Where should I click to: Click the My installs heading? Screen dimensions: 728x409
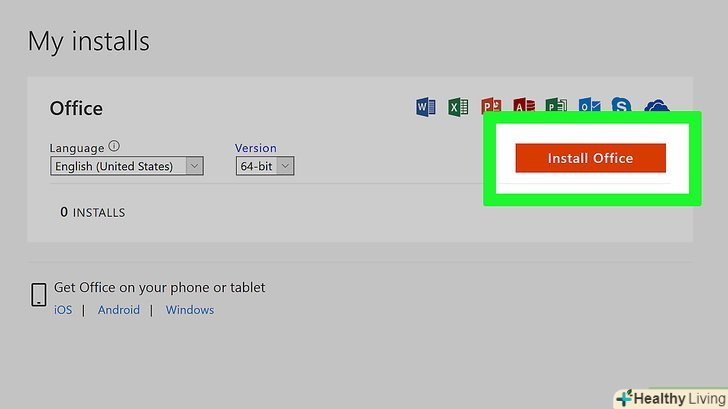coord(89,41)
